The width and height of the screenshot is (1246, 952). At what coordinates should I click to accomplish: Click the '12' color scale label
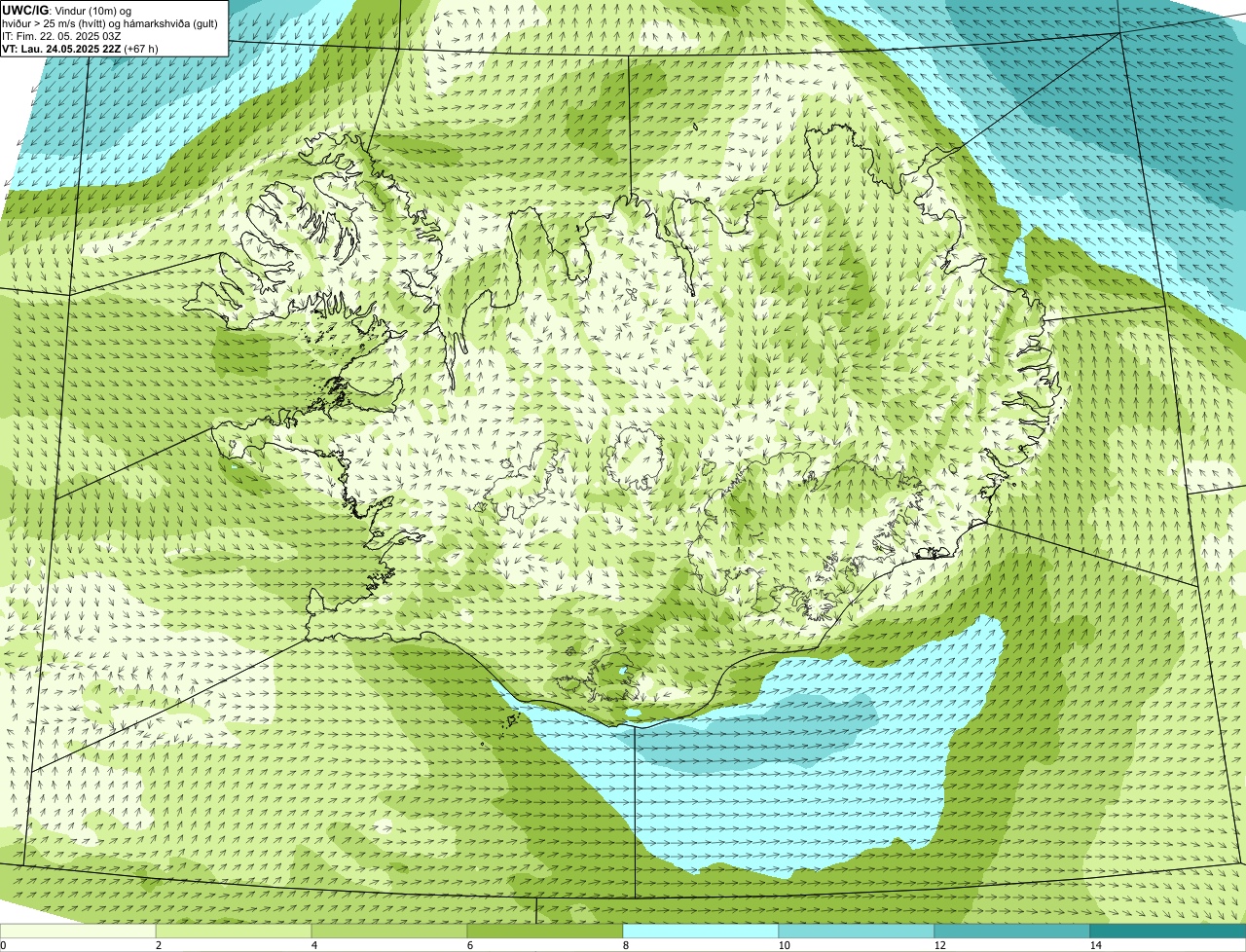[x=939, y=945]
